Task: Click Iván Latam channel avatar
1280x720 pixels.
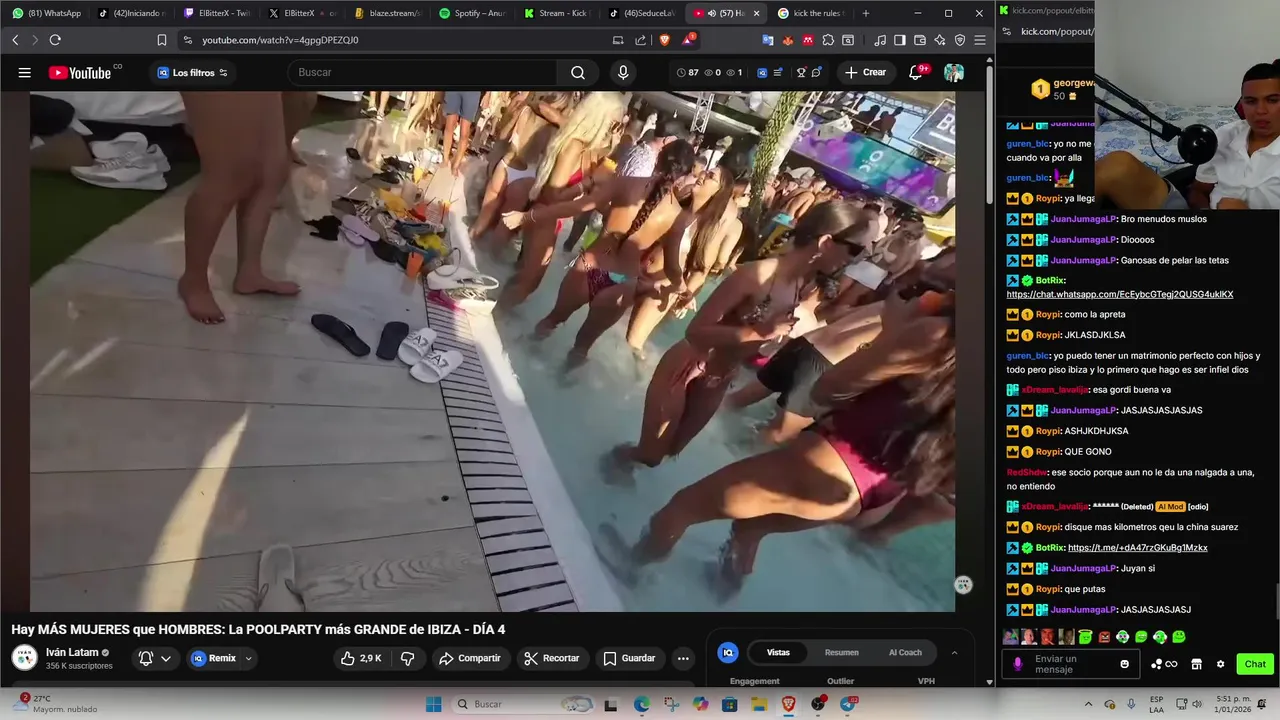Action: (24, 658)
